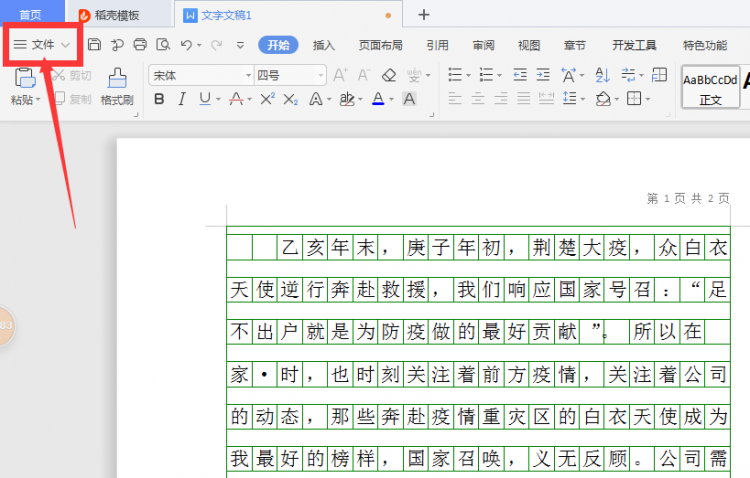Apply the 正文 style

[x=710, y=88]
